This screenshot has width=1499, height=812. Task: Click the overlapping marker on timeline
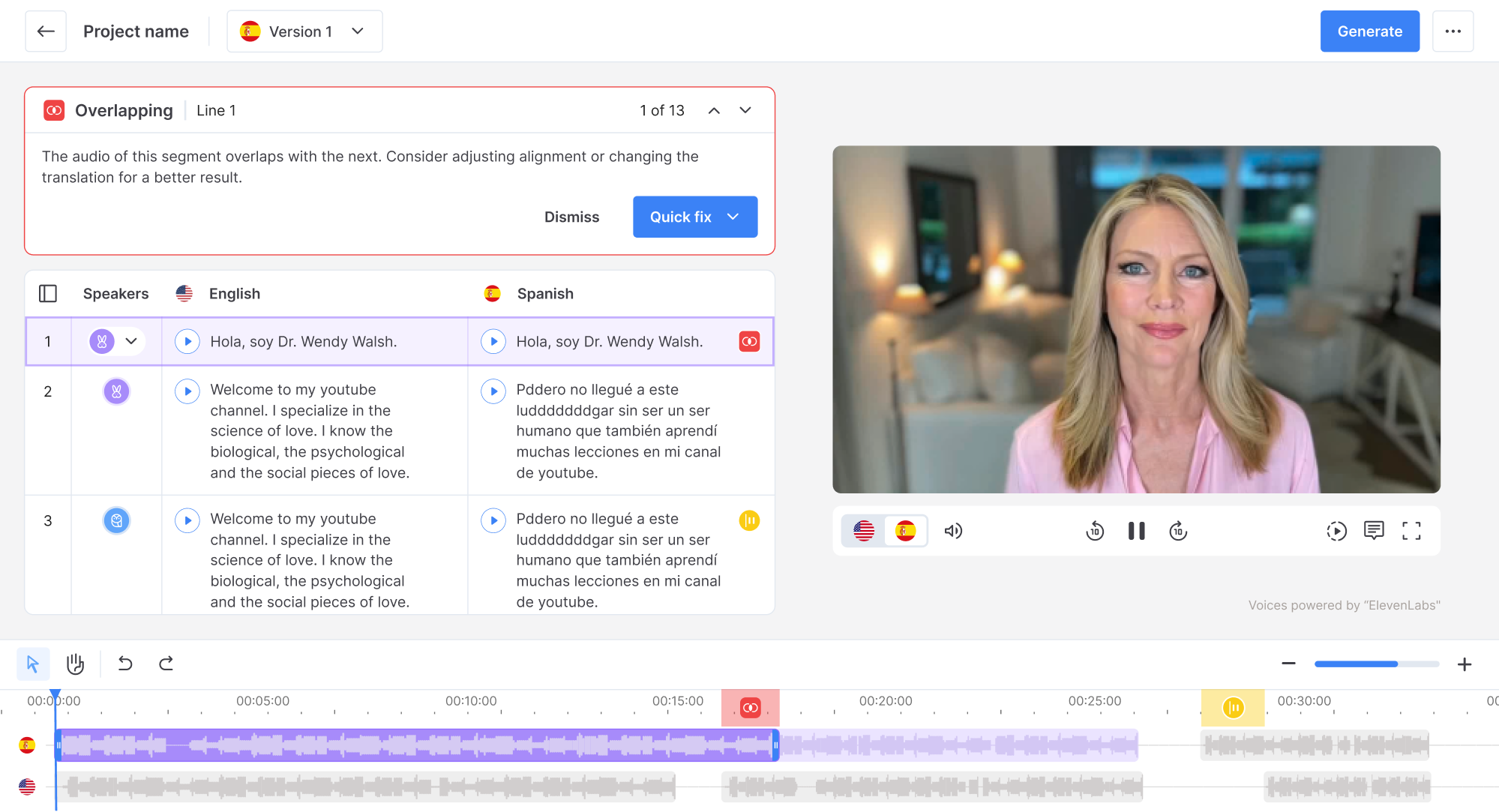click(x=750, y=708)
